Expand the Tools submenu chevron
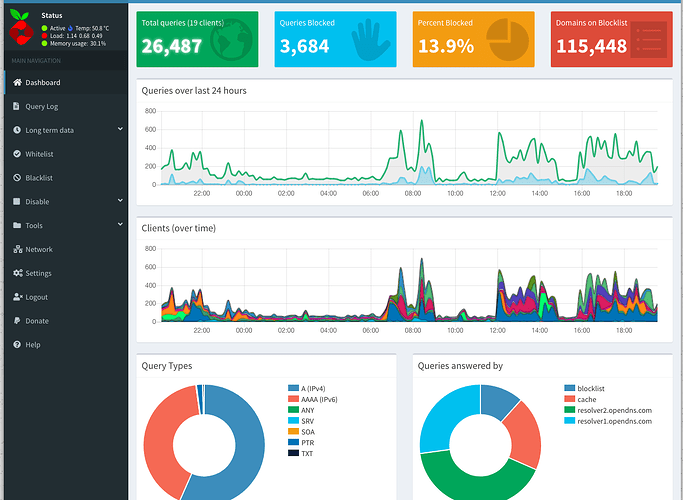Viewport: 683px width, 500px height. [x=120, y=225]
